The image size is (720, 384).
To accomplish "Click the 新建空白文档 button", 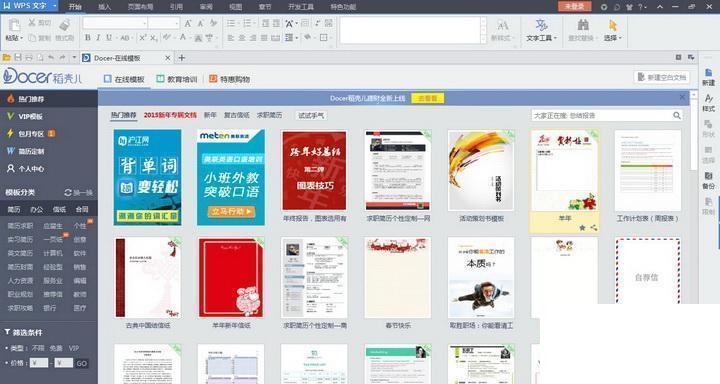I will point(662,77).
